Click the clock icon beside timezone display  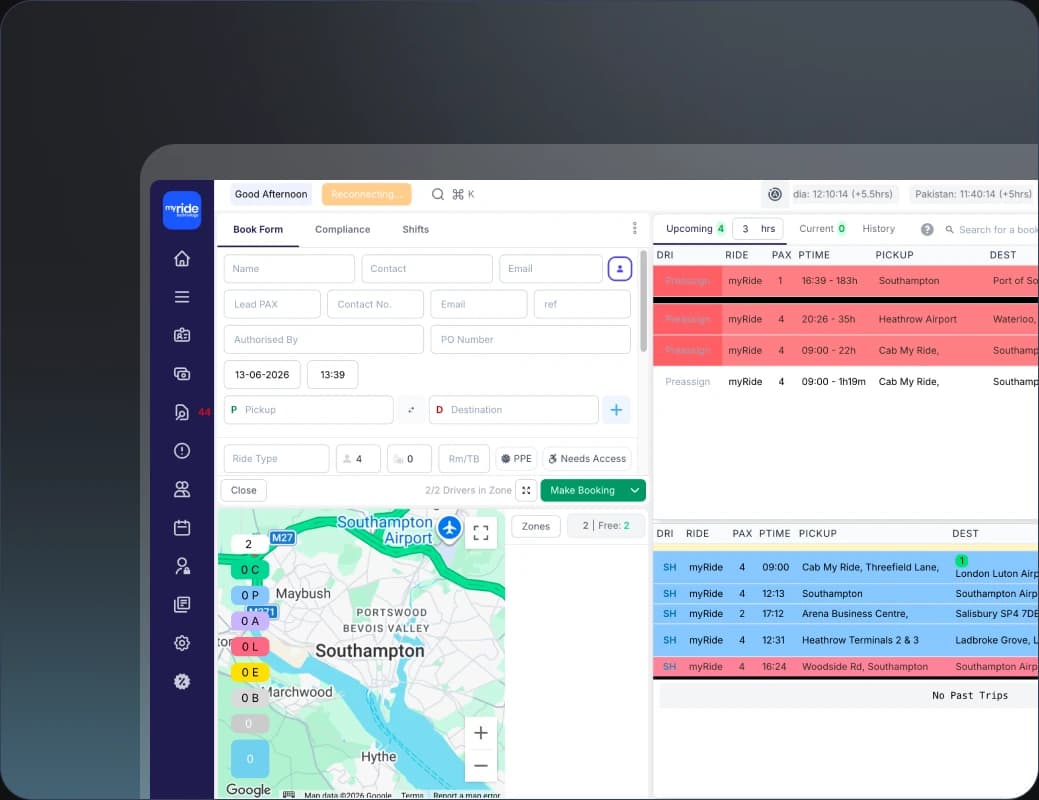click(775, 194)
